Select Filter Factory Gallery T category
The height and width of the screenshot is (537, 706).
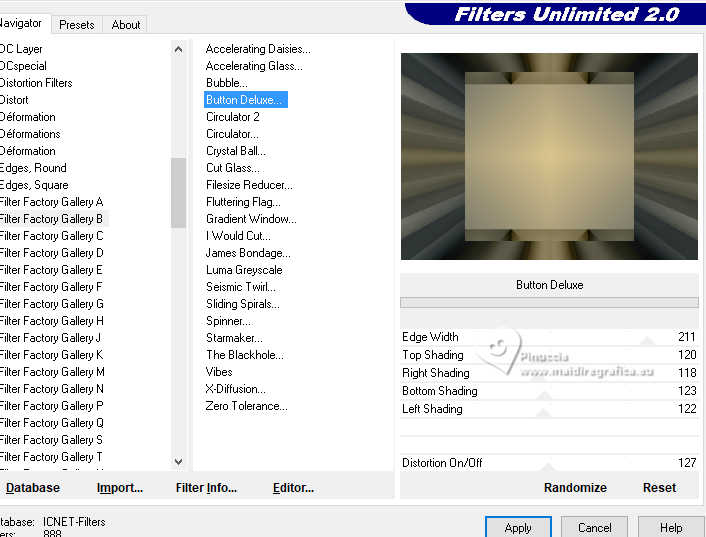tap(51, 457)
